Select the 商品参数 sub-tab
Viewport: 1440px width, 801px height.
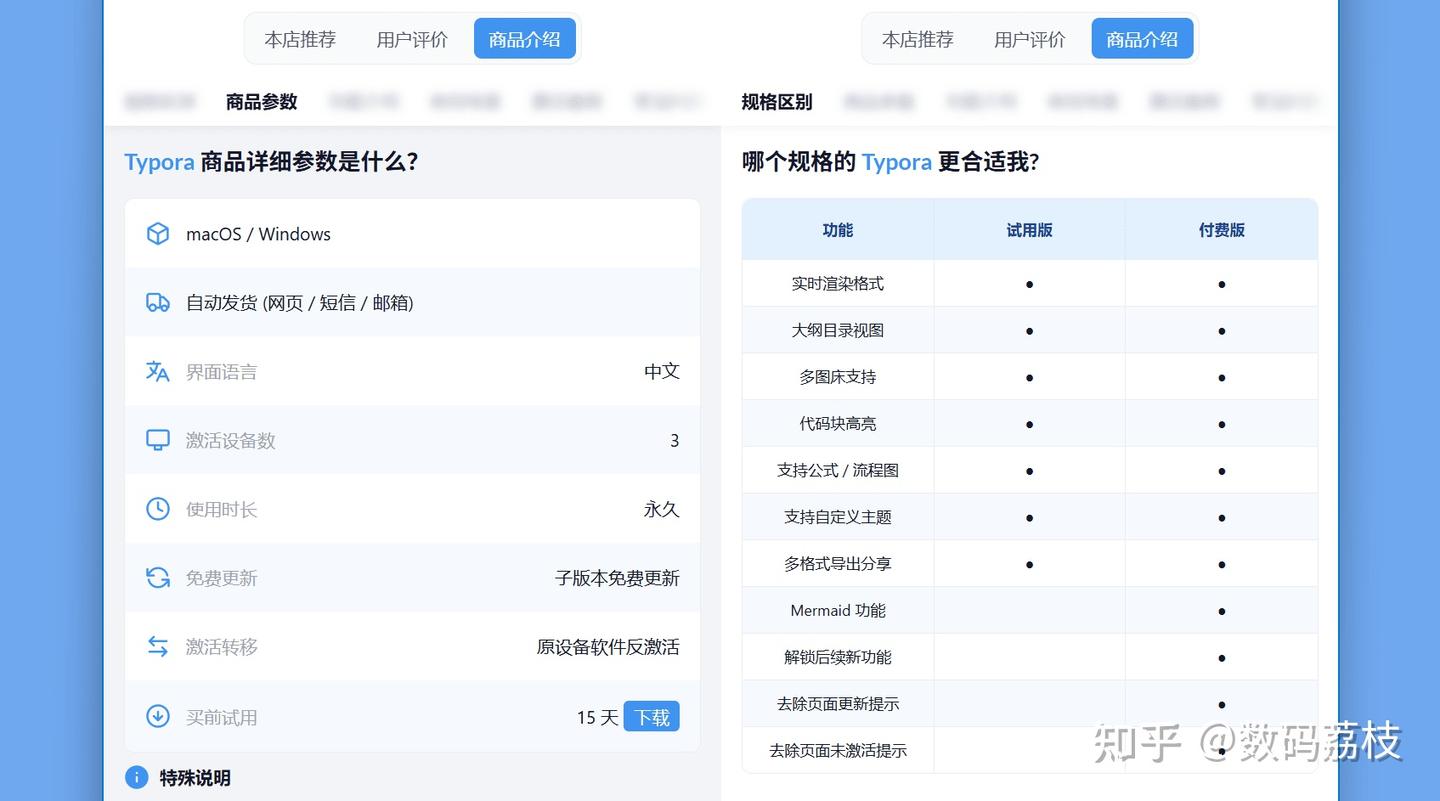pos(262,102)
